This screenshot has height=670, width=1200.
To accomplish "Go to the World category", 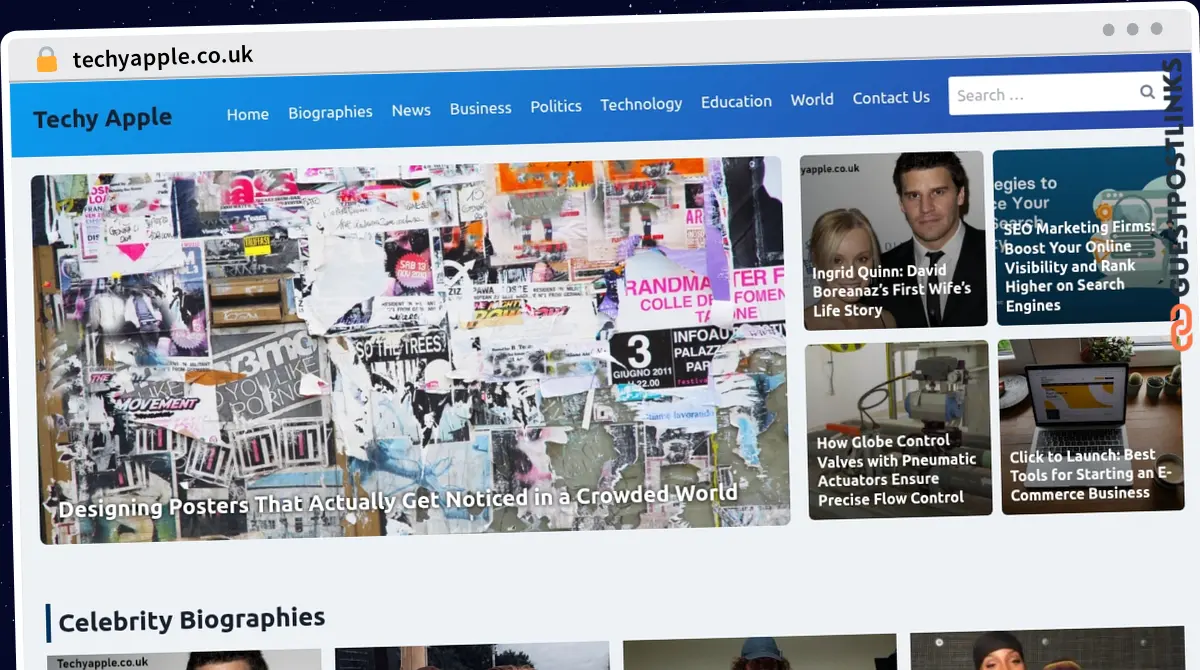I will [812, 99].
